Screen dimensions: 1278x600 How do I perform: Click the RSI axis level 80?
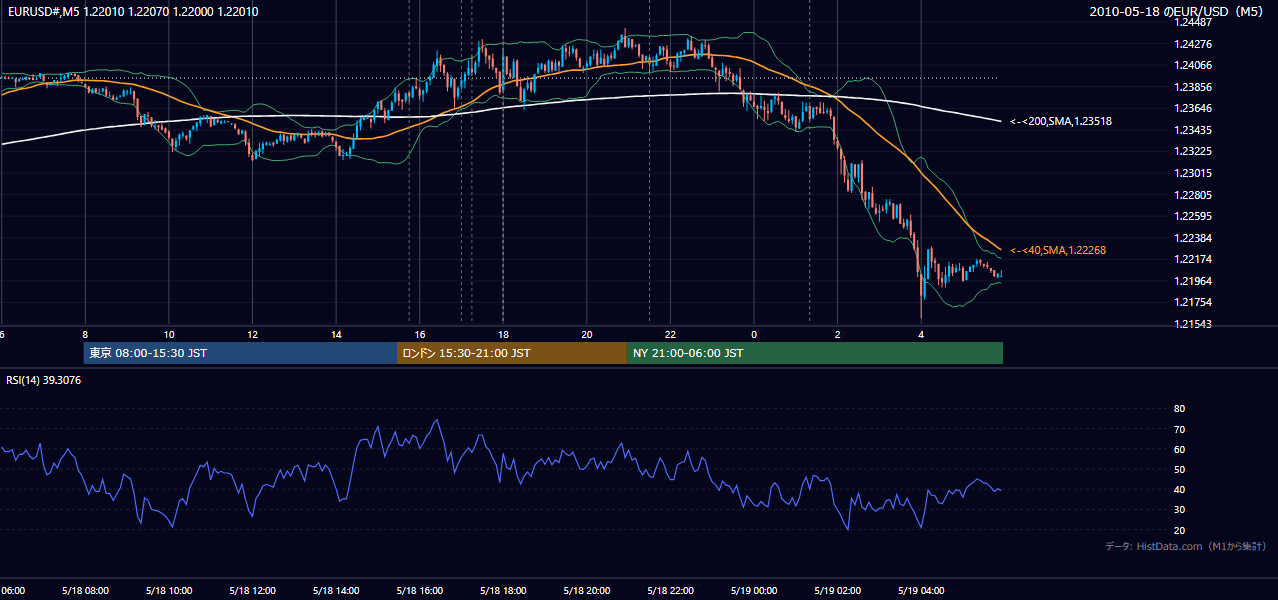pyautogui.click(x=1180, y=409)
